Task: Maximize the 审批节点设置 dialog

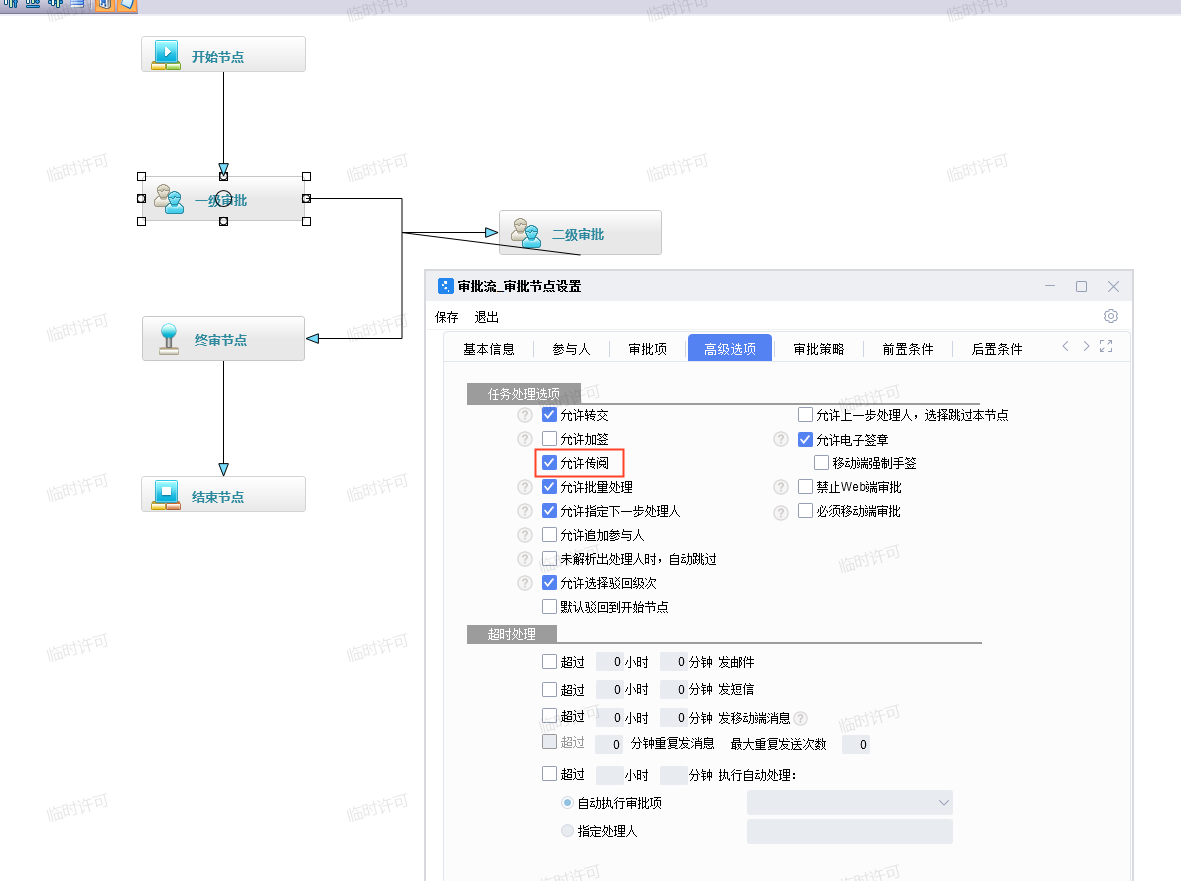Action: [1082, 286]
